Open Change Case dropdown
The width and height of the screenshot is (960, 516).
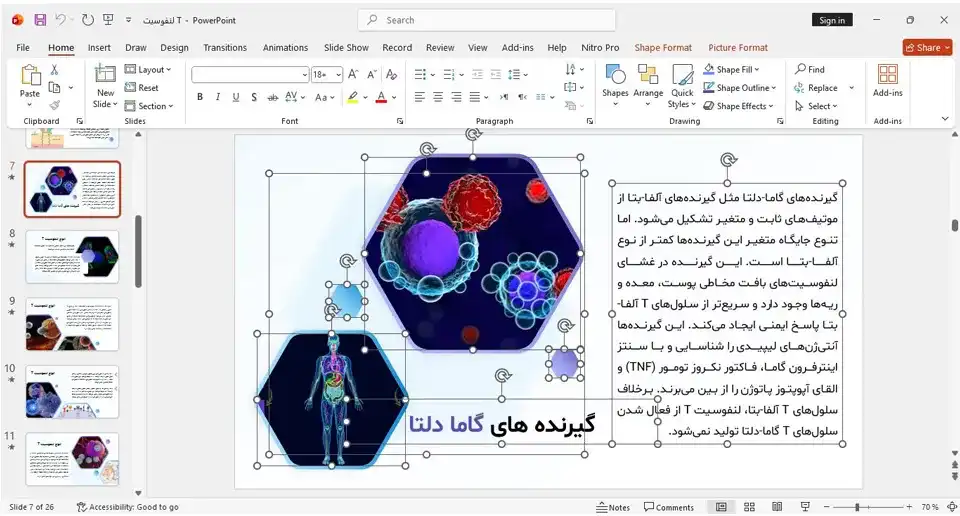point(324,97)
